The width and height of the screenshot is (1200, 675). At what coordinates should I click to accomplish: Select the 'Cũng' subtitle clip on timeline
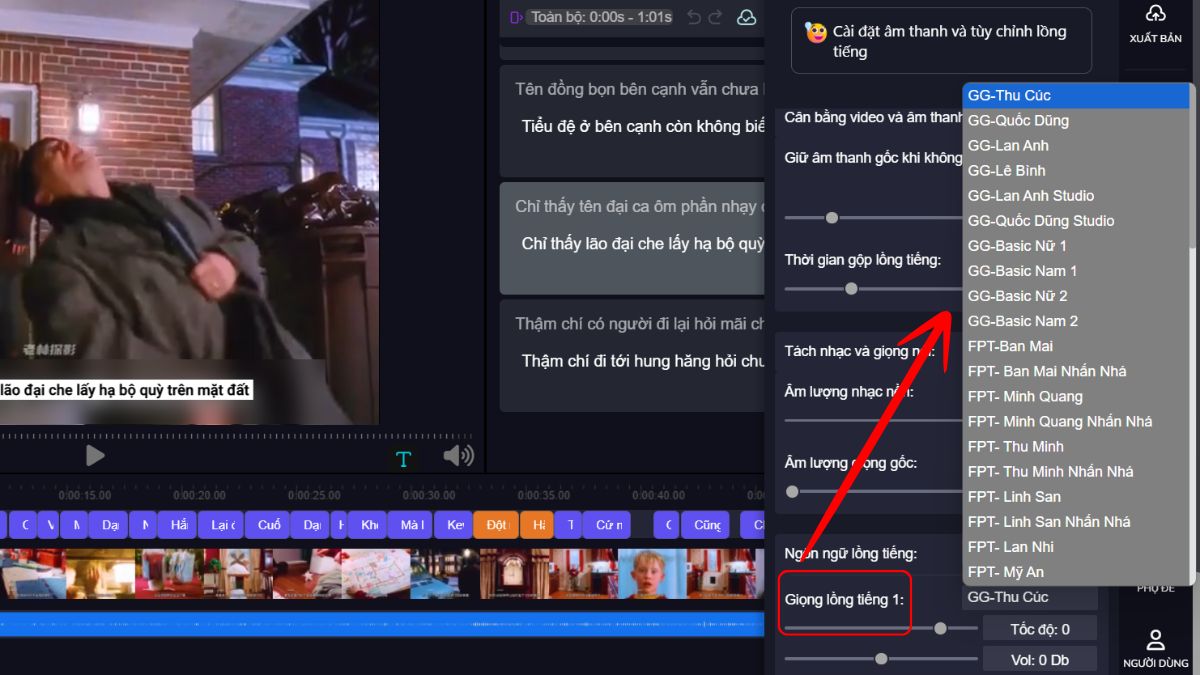706,525
